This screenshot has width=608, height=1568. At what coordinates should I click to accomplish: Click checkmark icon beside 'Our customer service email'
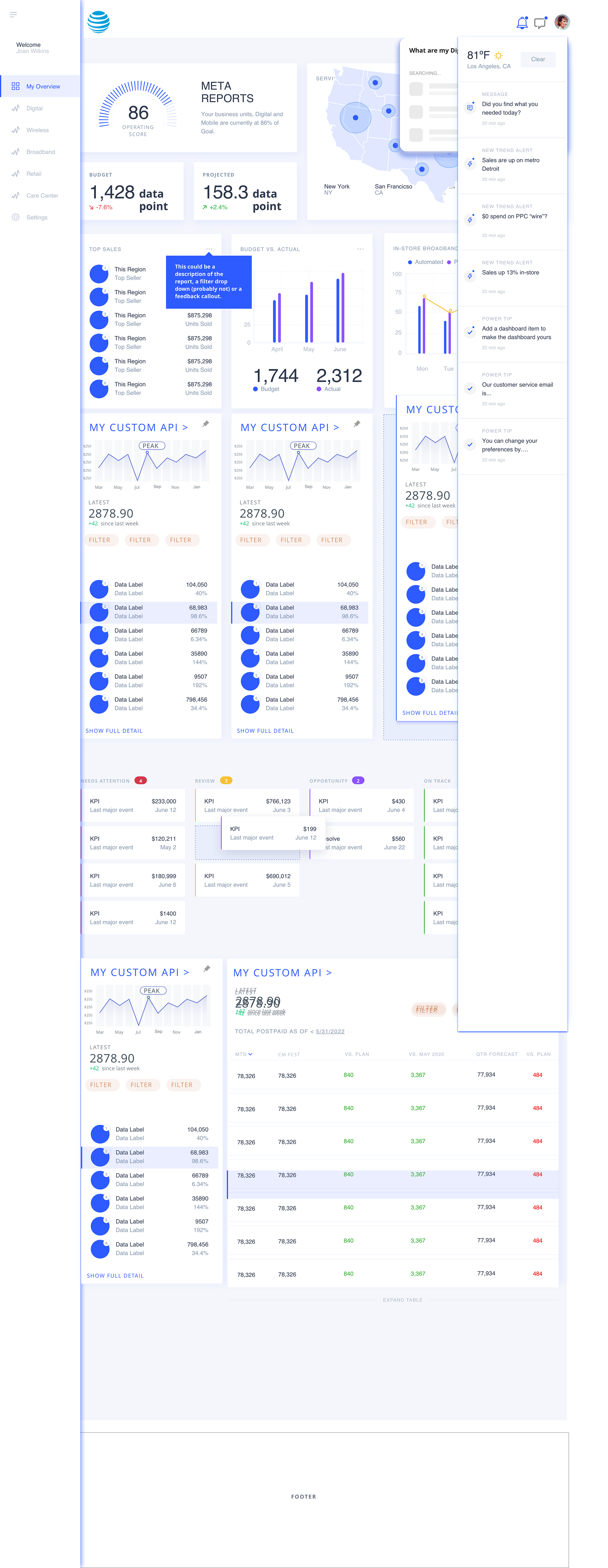(x=470, y=388)
